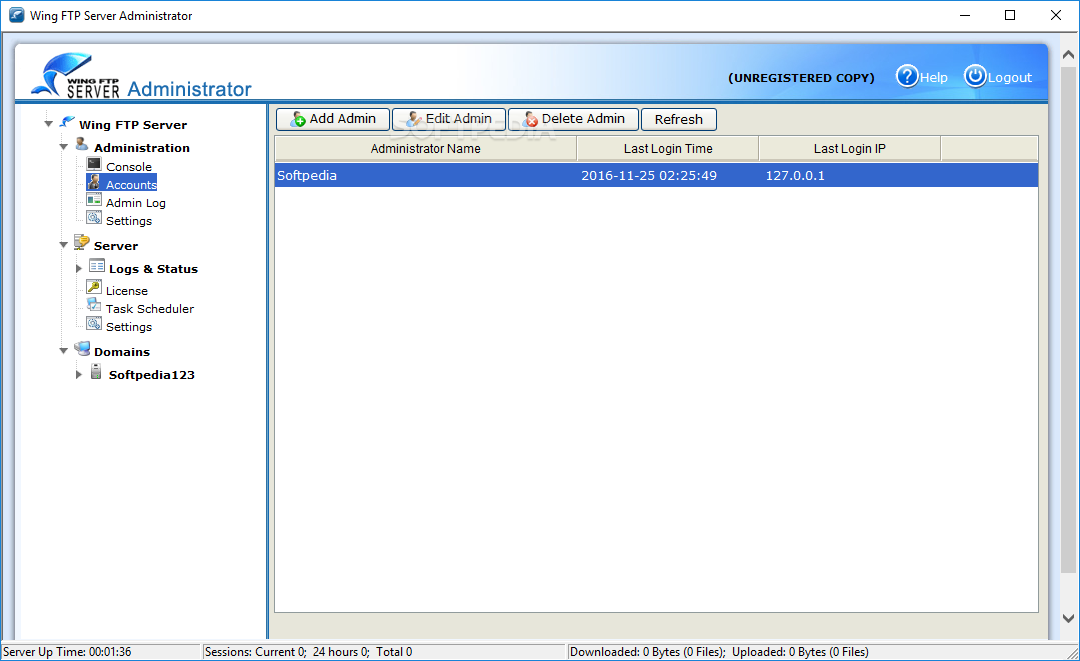Maximize the Wing FTP Server Administrator window

click(x=1010, y=15)
